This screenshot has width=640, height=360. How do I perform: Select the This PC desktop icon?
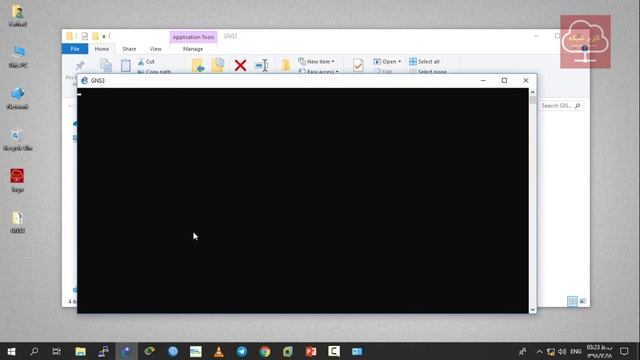point(18,56)
